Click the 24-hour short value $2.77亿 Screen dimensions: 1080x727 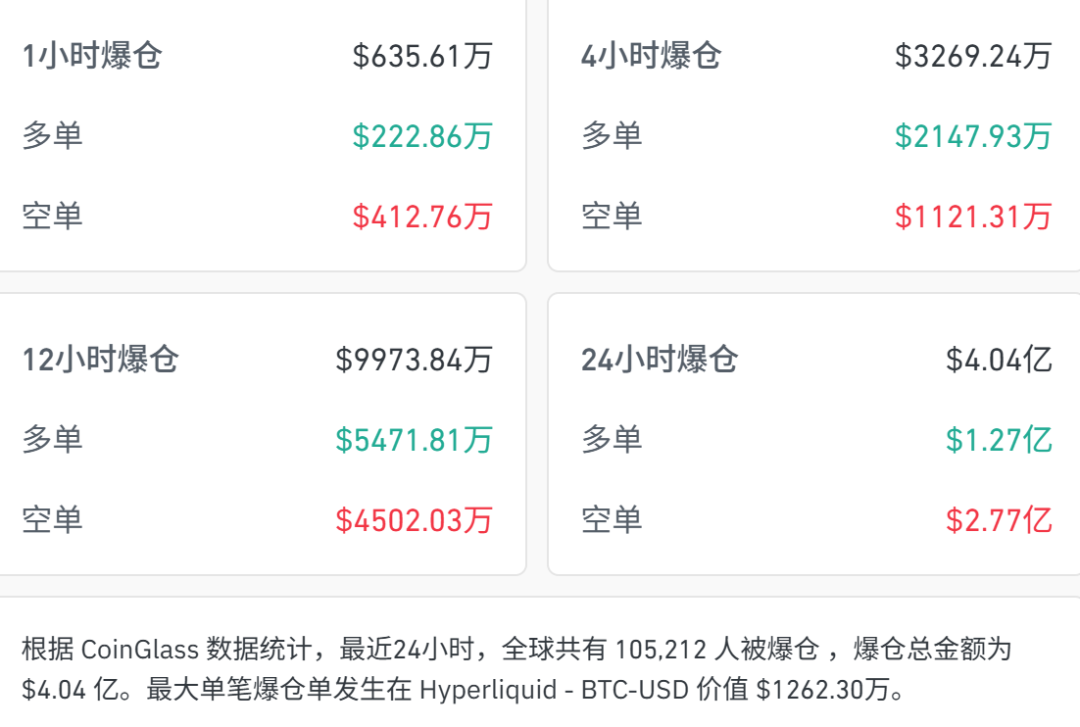pyautogui.click(x=999, y=520)
